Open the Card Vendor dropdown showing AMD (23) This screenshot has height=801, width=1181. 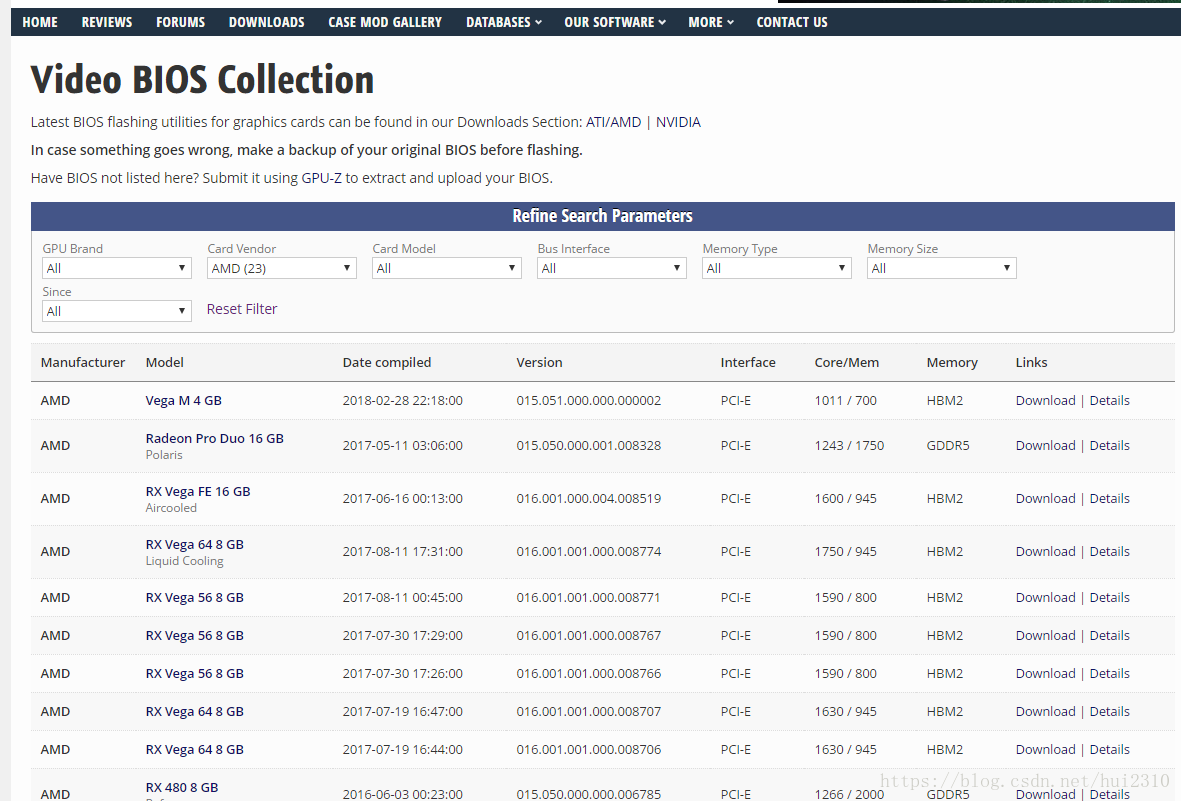click(281, 268)
